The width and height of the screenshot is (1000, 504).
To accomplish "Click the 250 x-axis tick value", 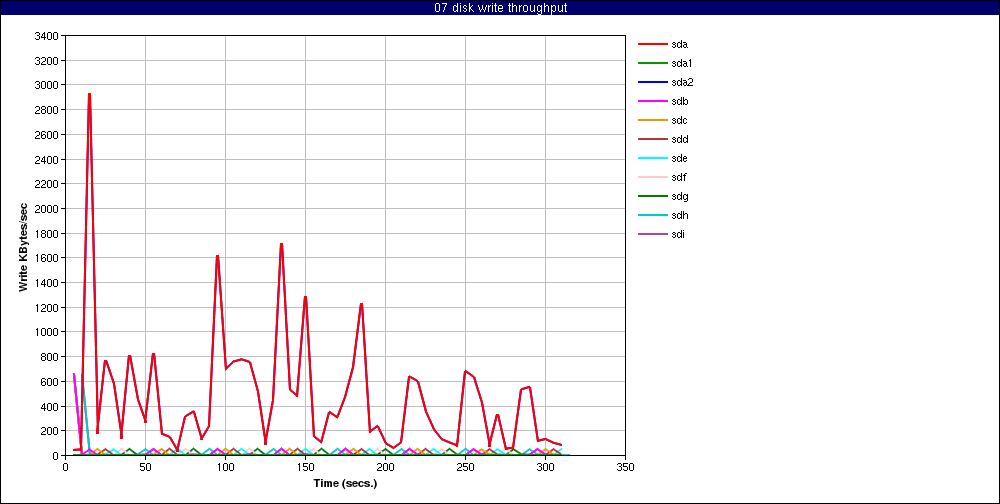I will pos(465,467).
